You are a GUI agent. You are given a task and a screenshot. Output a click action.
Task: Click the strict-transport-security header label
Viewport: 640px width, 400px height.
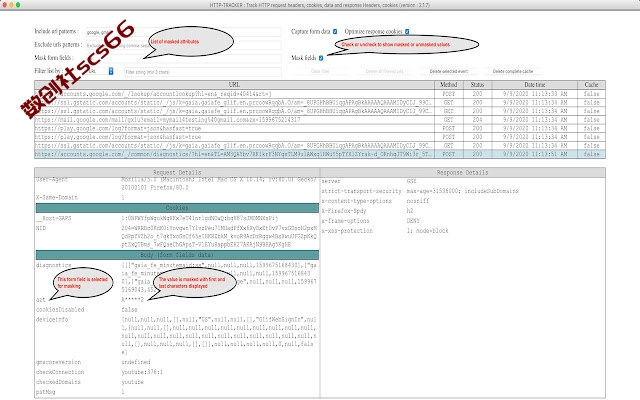pos(361,191)
